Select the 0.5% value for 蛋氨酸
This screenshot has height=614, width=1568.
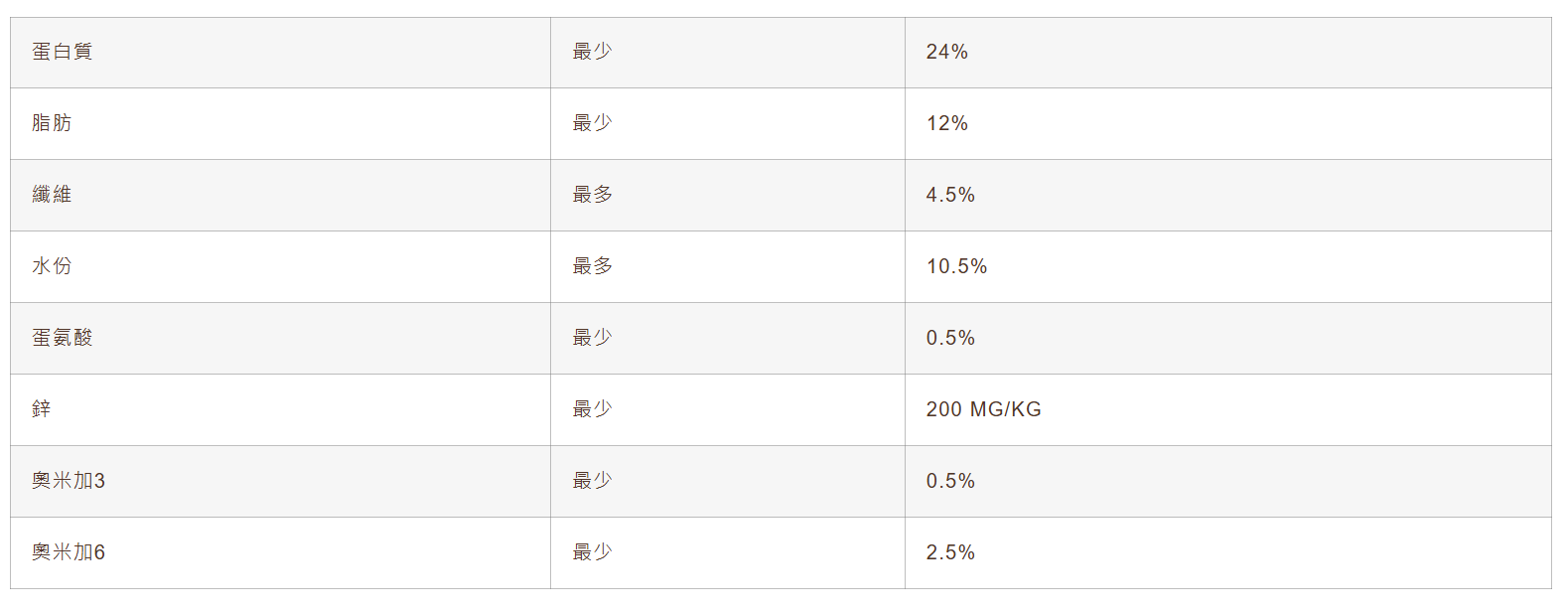click(x=950, y=338)
